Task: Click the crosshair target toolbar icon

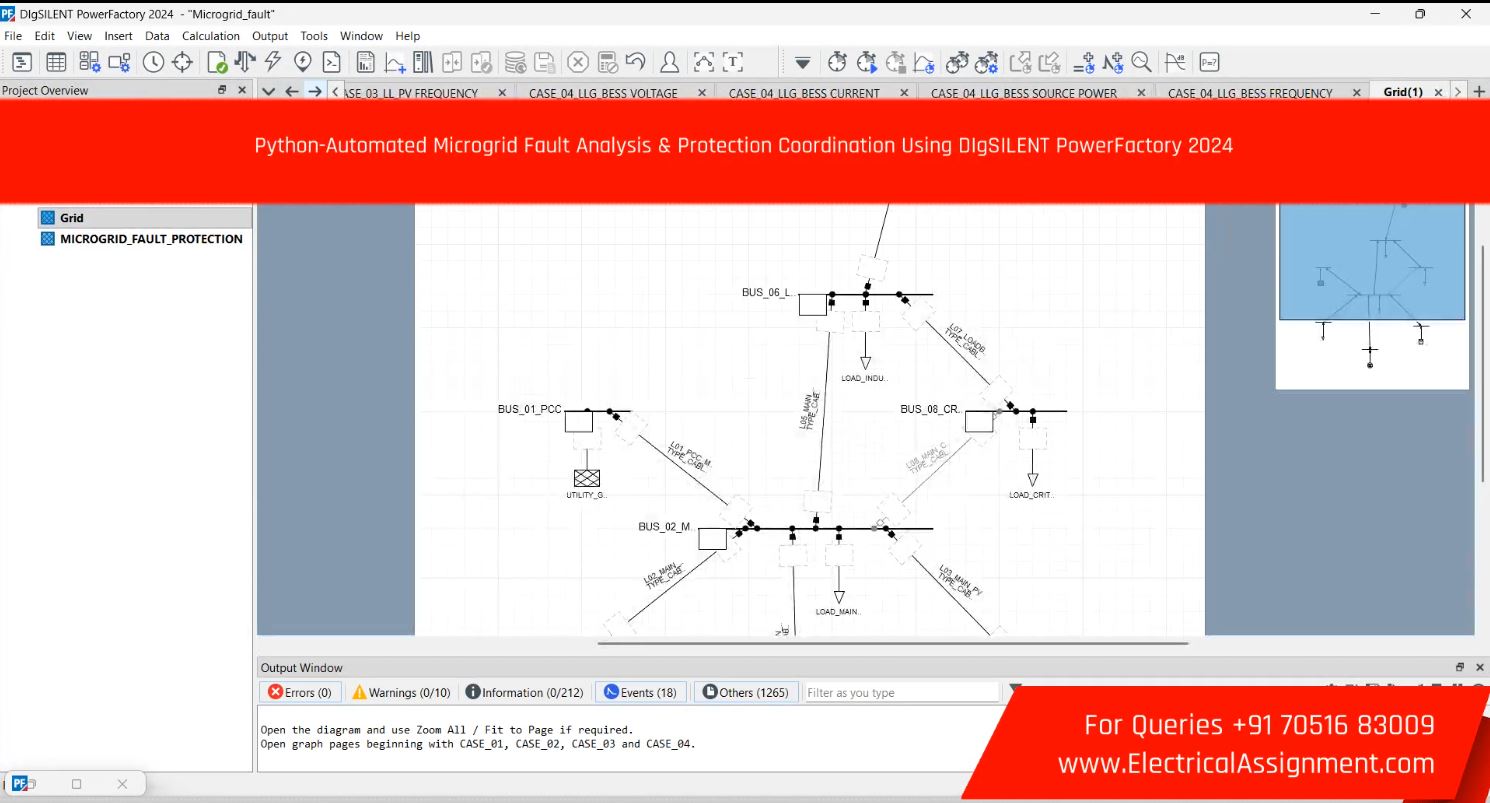Action: tap(182, 62)
